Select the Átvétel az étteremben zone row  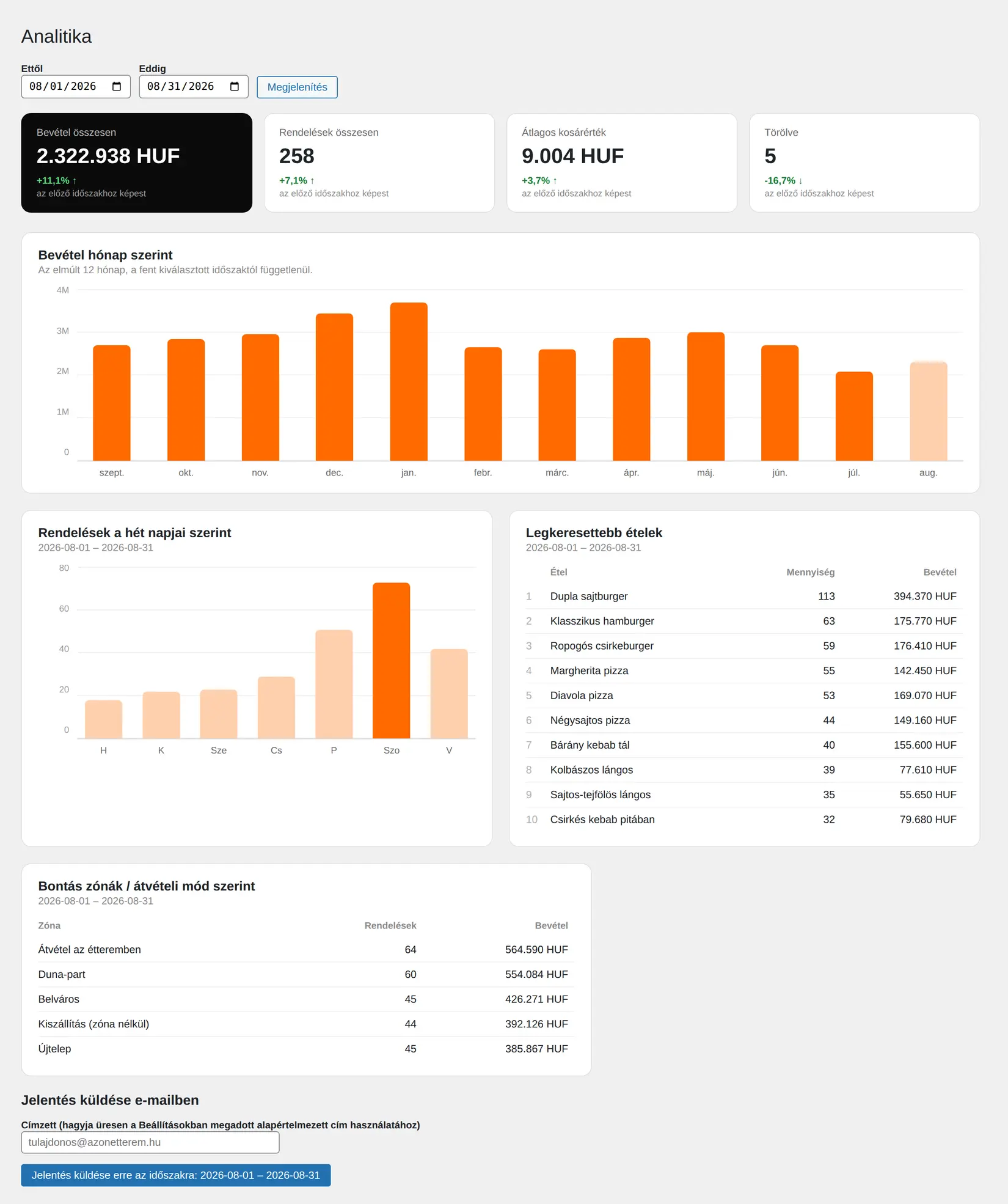[x=306, y=950]
